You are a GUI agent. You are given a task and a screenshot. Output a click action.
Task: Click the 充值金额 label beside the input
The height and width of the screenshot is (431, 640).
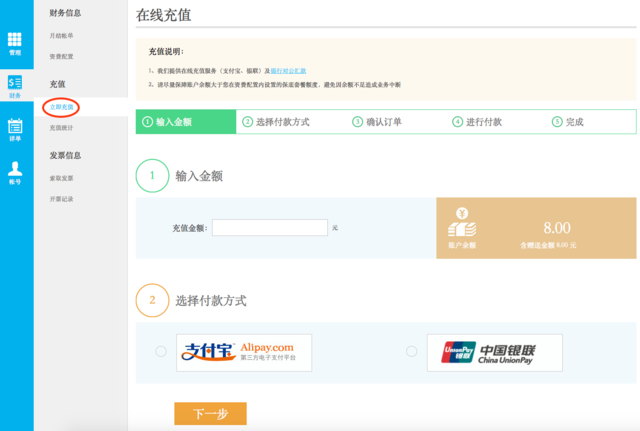click(190, 228)
